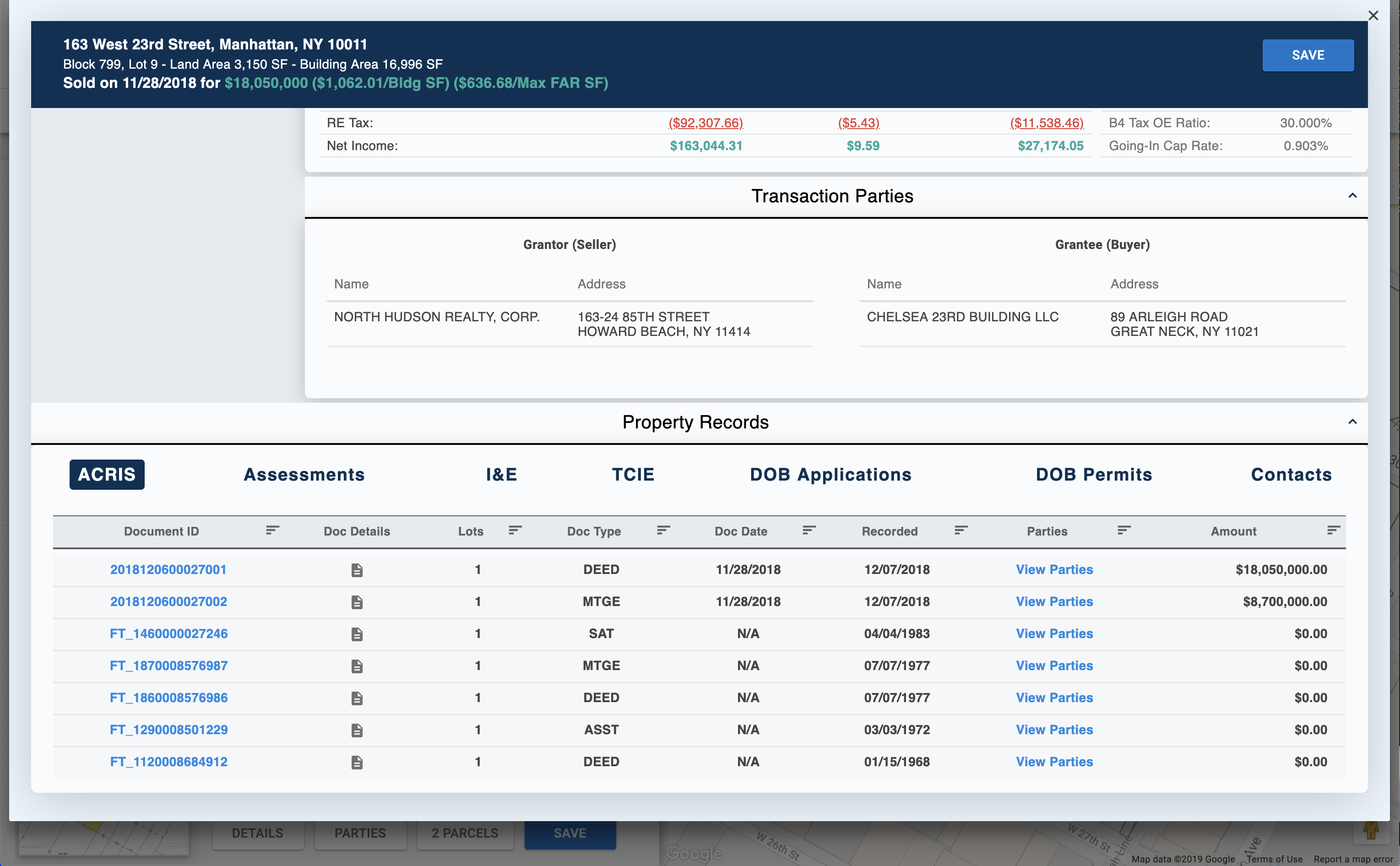Sort by Recorded column icon
This screenshot has width=1400, height=866.
click(x=961, y=530)
